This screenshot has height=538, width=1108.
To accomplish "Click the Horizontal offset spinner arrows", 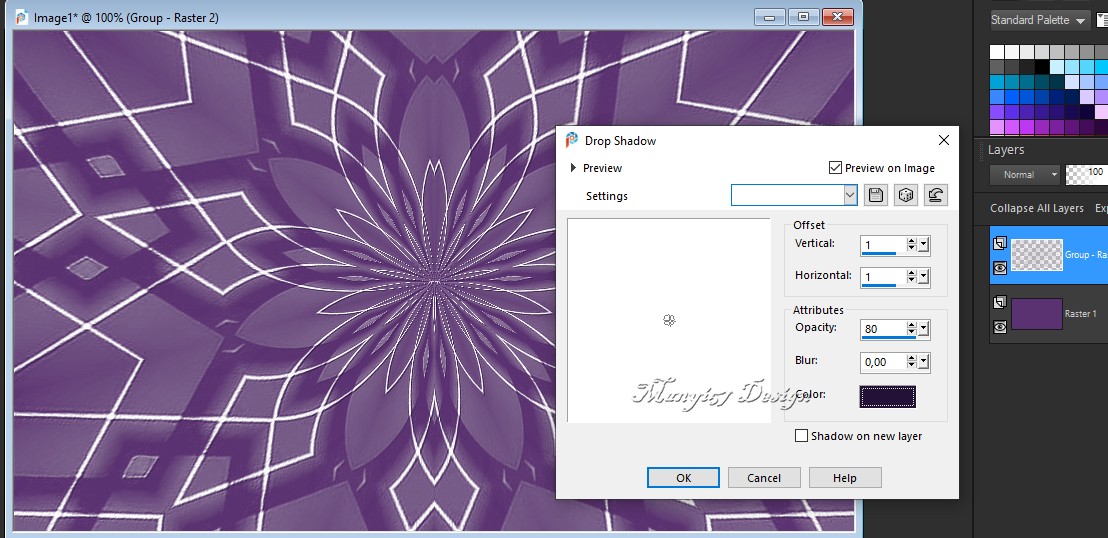I will point(912,277).
